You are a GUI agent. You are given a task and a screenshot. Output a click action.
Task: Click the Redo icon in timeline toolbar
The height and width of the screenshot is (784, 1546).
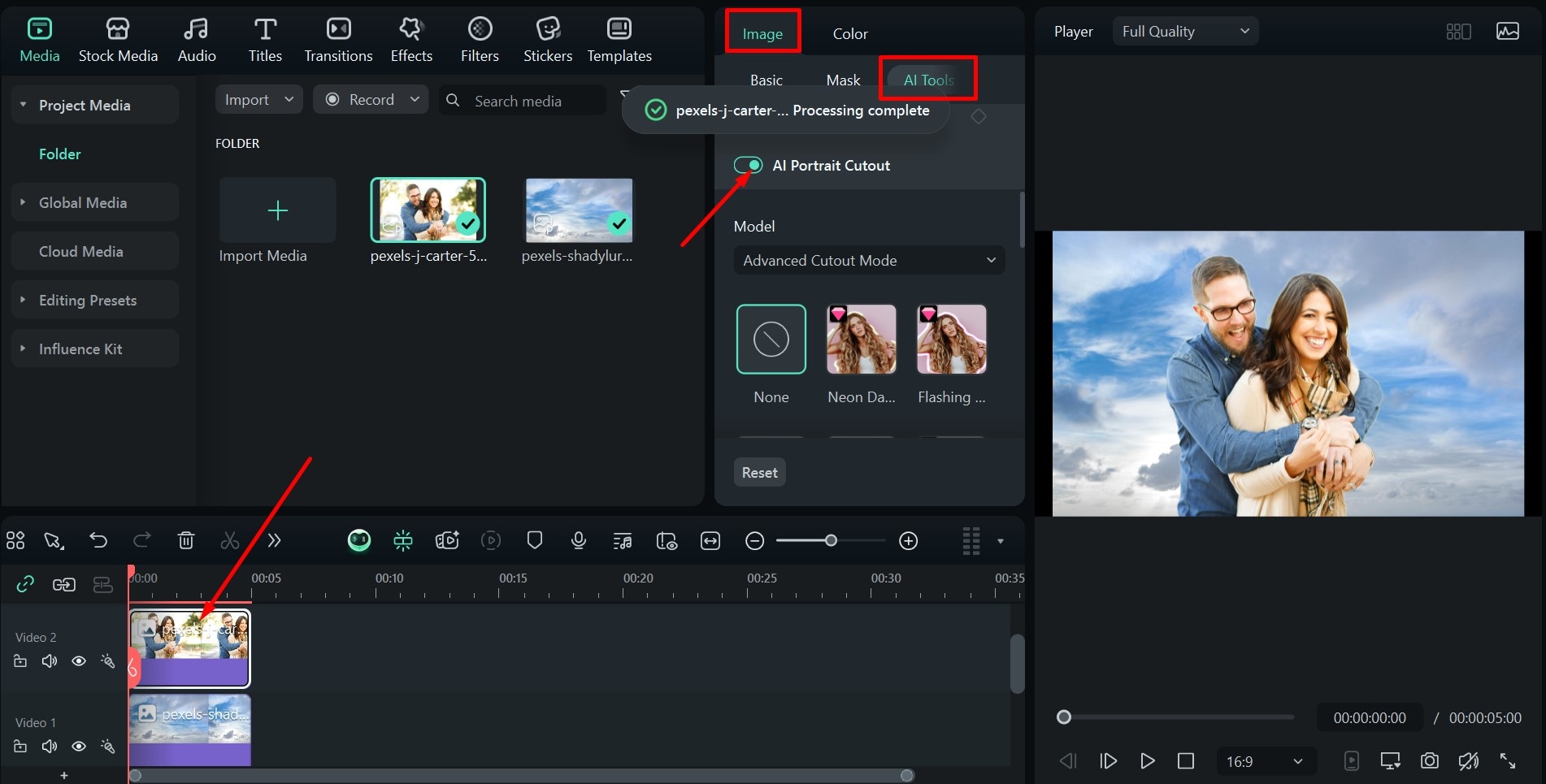142,540
